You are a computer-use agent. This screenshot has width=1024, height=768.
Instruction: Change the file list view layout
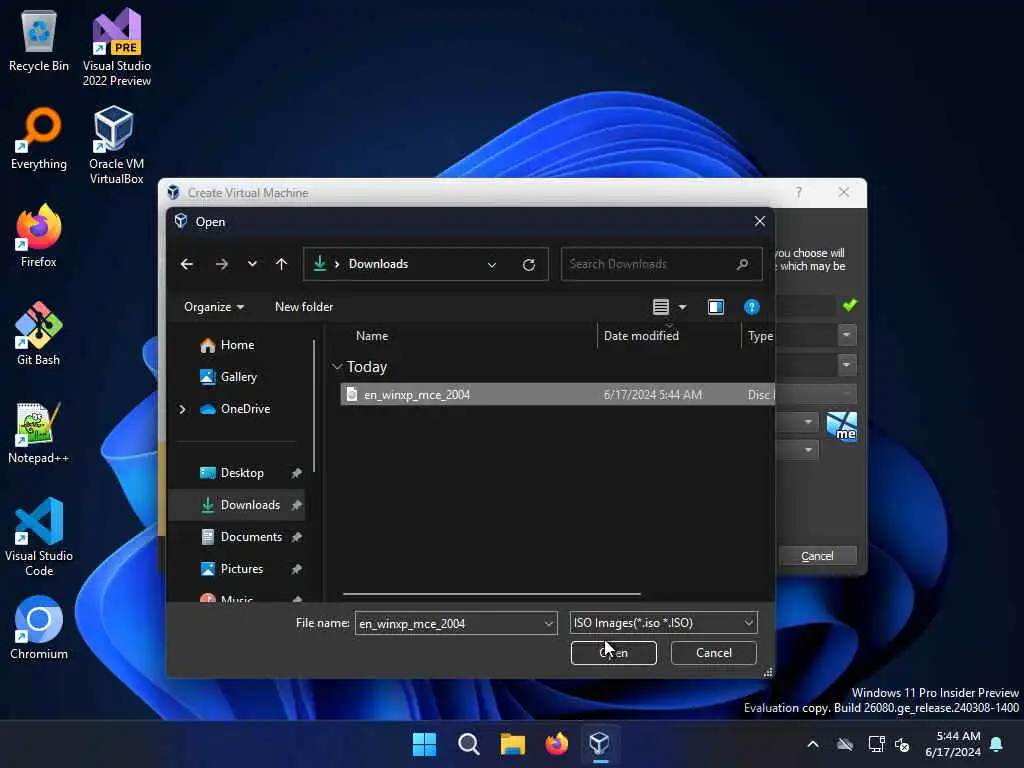[x=660, y=307]
